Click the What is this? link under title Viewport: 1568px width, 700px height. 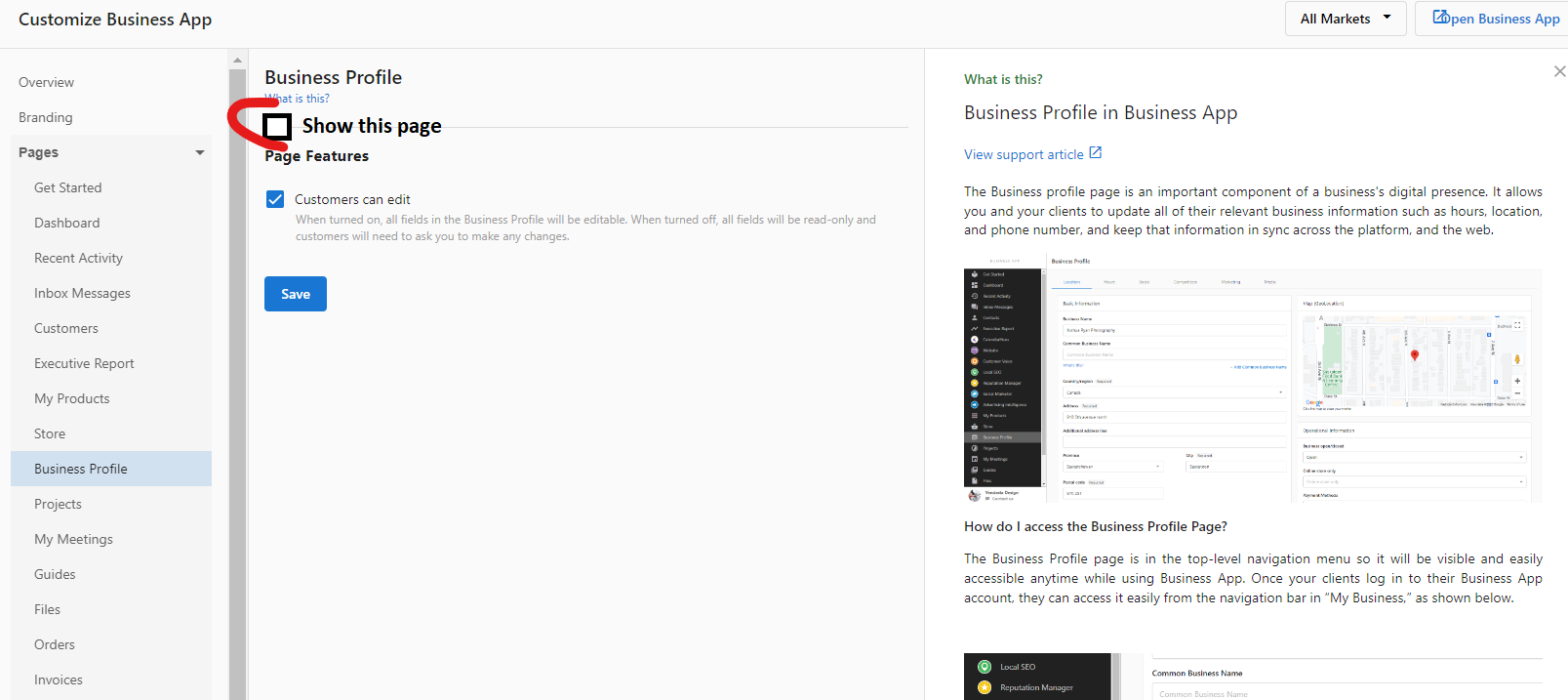[x=298, y=99]
